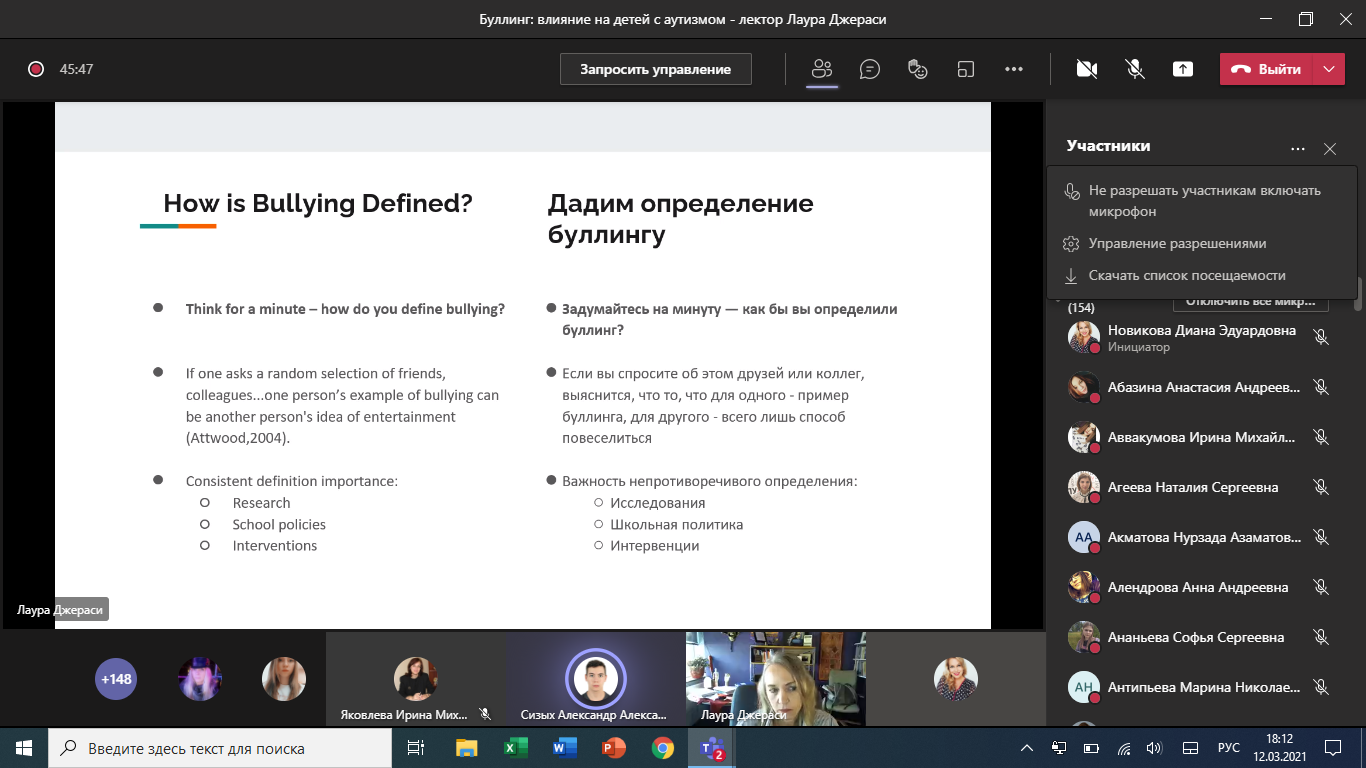The height and width of the screenshot is (768, 1366).
Task: Open the share content tray icon
Action: click(1183, 69)
